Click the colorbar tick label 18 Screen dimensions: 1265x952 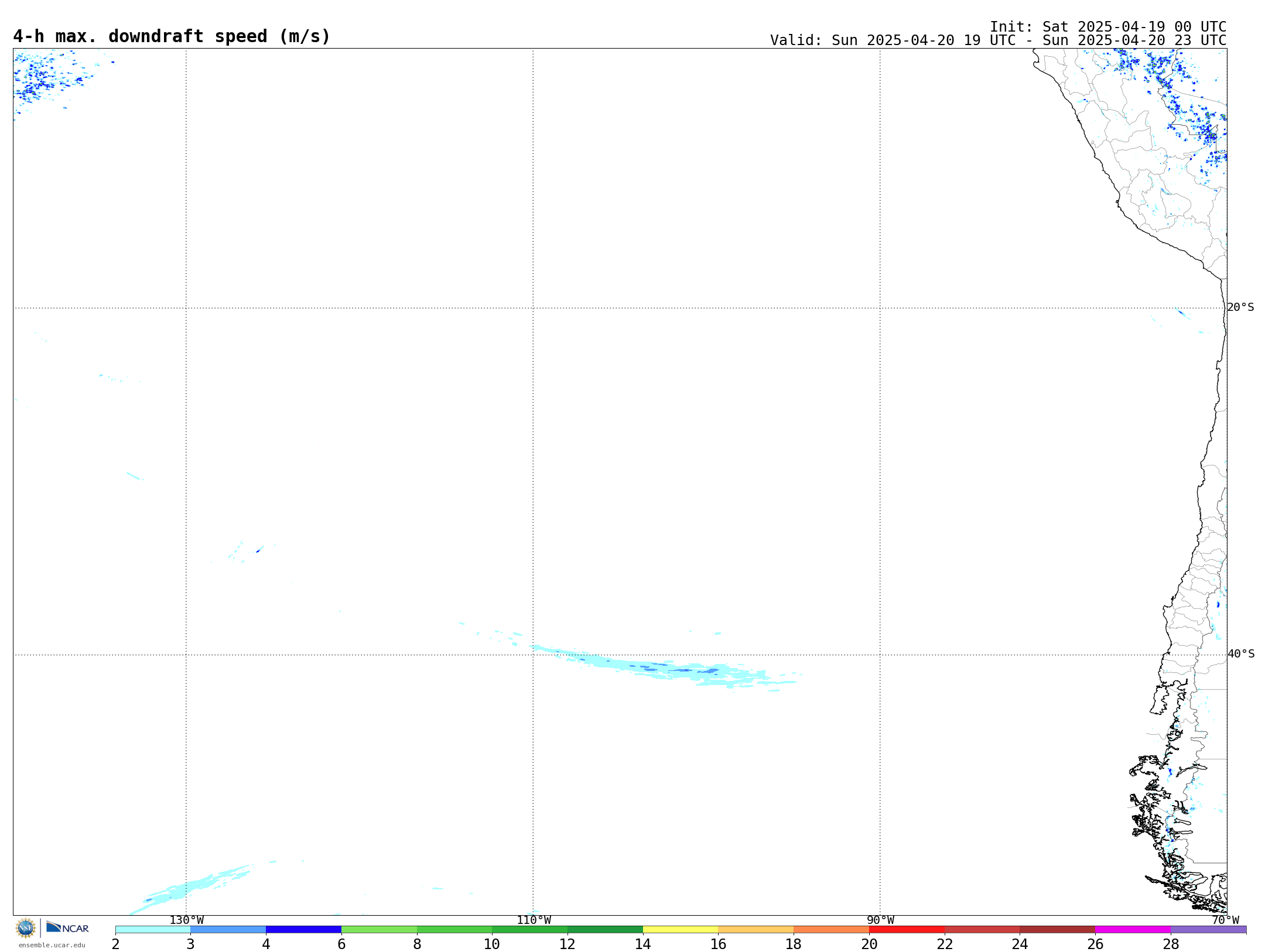click(x=794, y=944)
